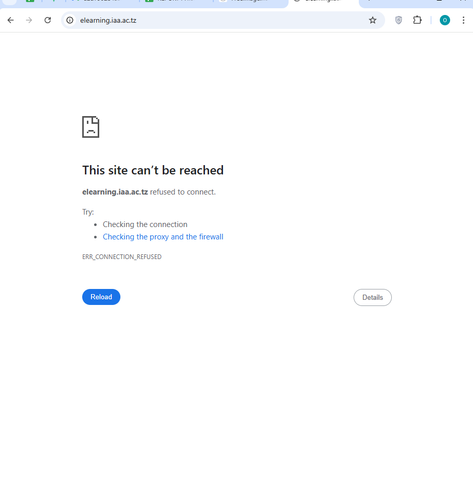Click bold elearning.iaa.ac.tz text in error message
Viewport: 473px width, 500px height.
115,192
